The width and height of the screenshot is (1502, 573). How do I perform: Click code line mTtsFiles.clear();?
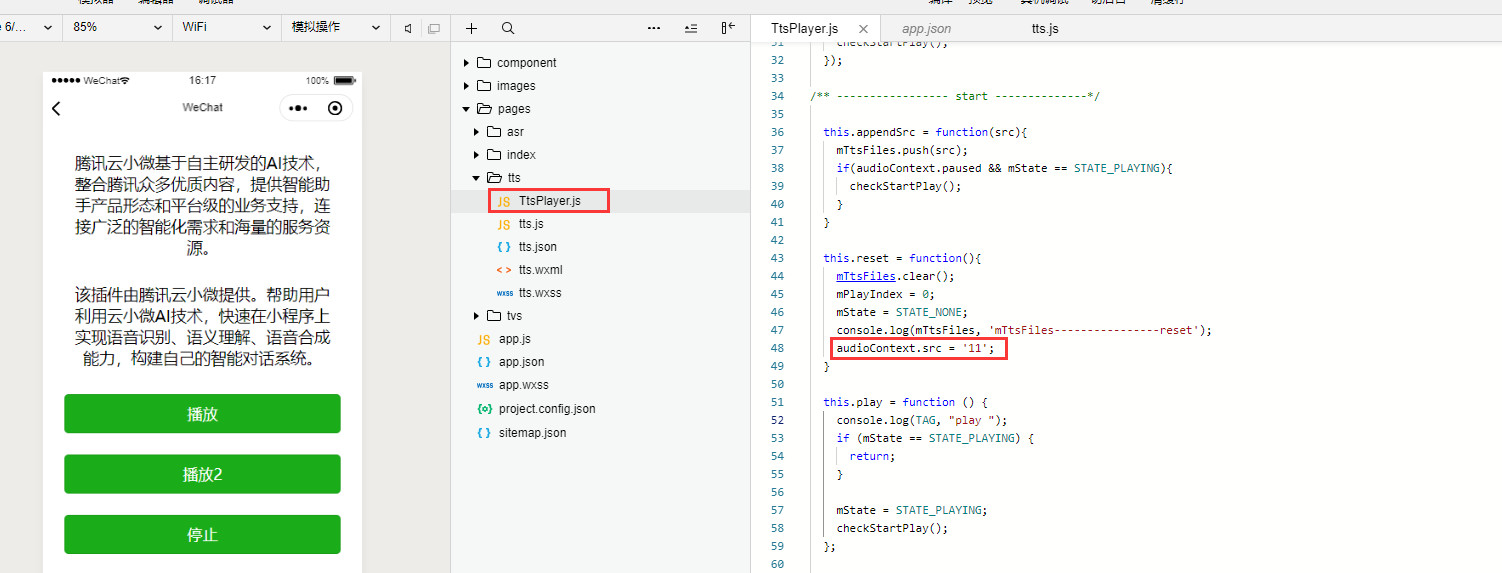click(x=895, y=276)
